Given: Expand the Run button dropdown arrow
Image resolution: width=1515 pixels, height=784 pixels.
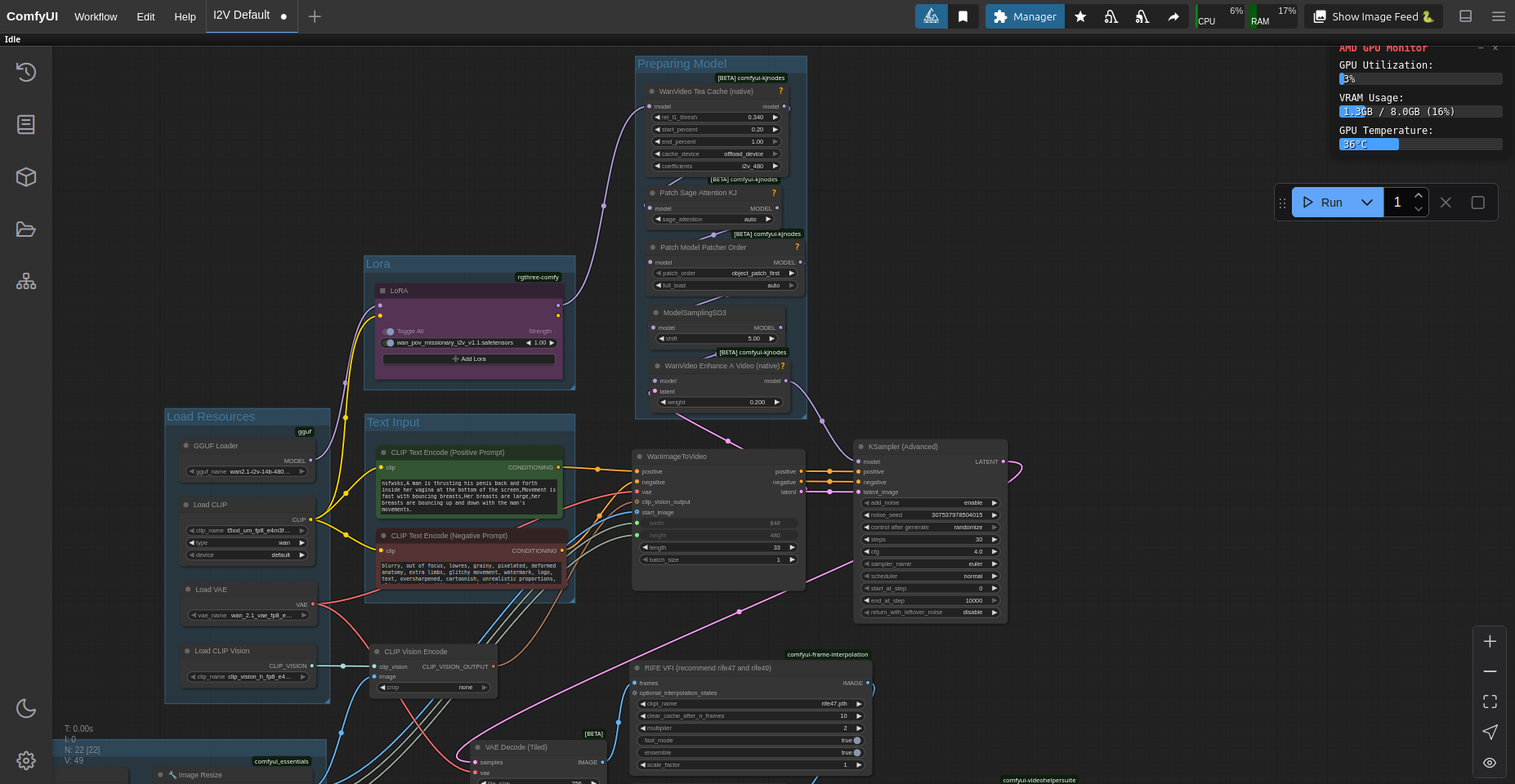Looking at the screenshot, I should 1367,203.
